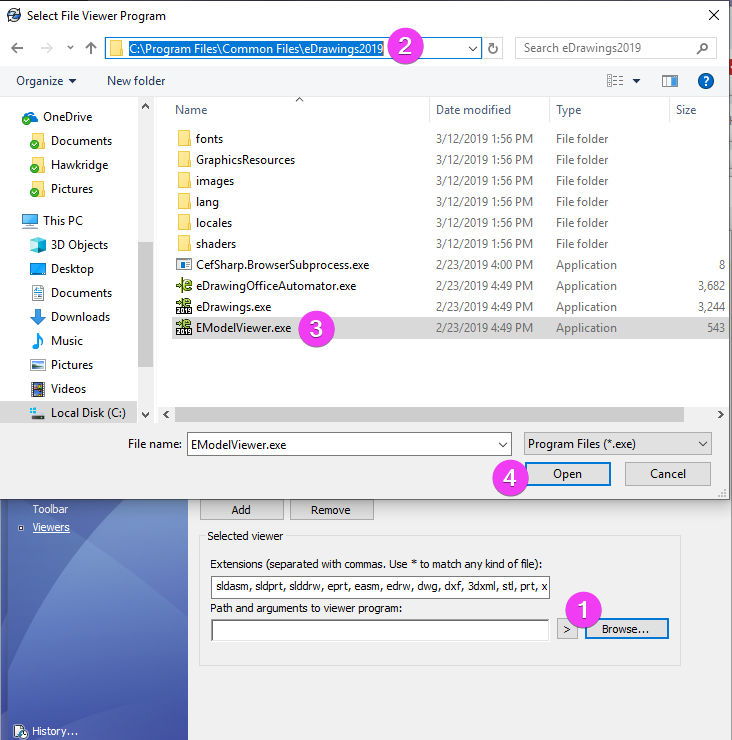Click the horizontal scrollbar in file list
732x740 pixels.
click(429, 414)
